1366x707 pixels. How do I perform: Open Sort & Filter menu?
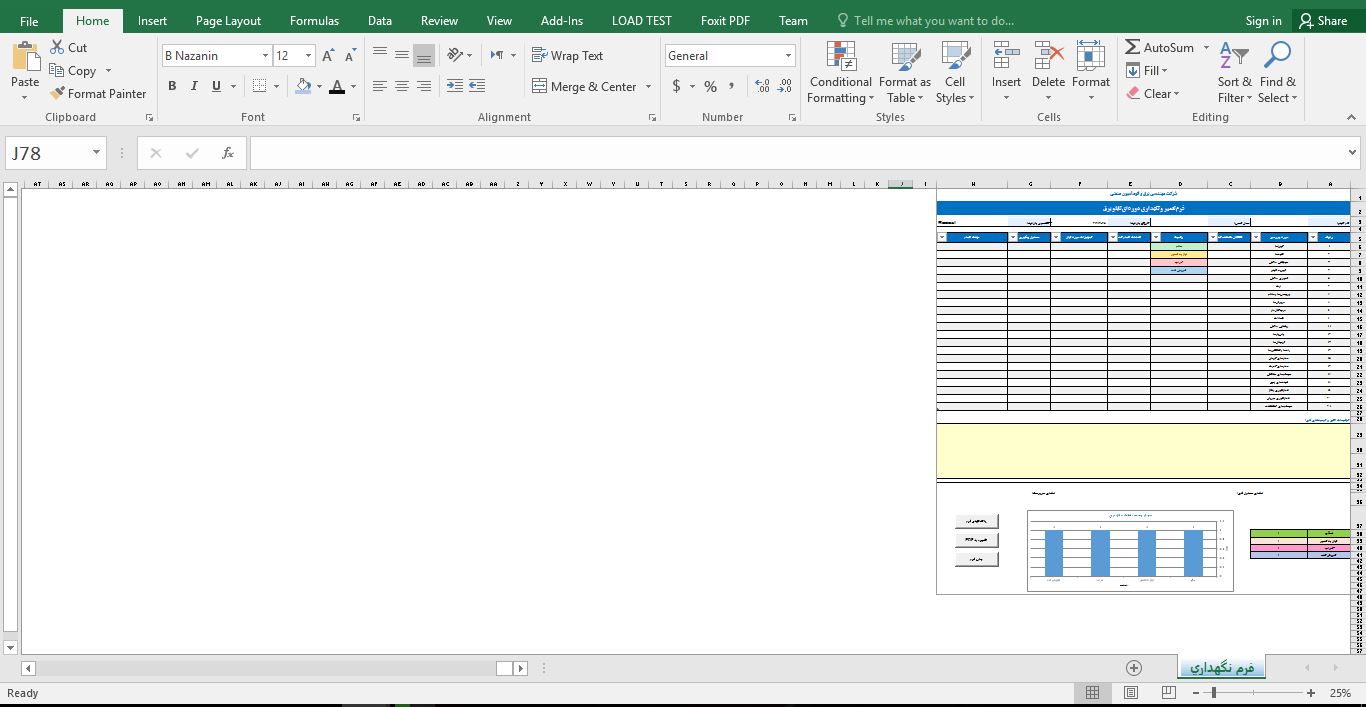click(x=1235, y=72)
